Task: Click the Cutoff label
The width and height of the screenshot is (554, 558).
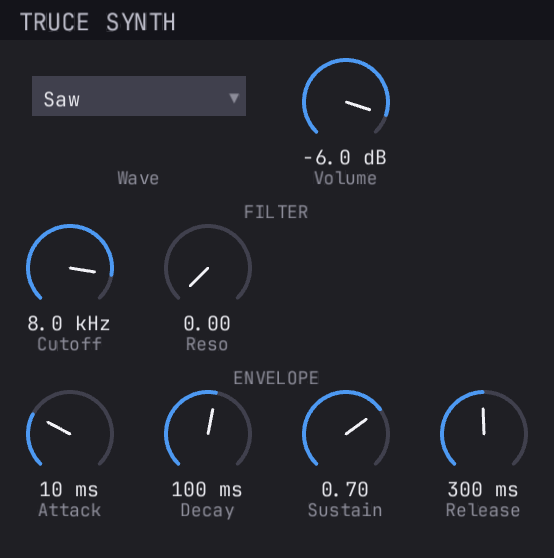Action: click(70, 344)
